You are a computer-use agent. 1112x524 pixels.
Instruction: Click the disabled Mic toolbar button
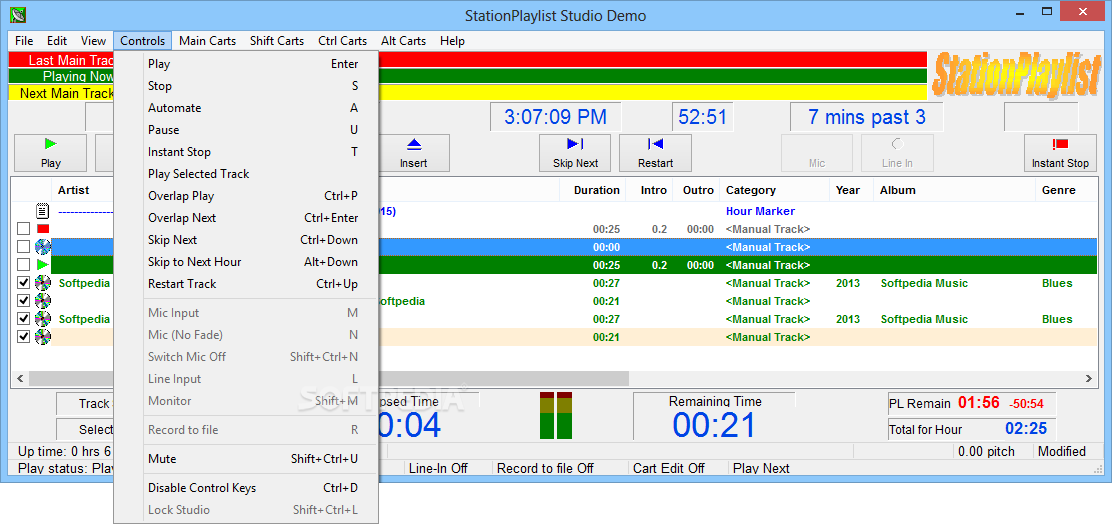817,152
